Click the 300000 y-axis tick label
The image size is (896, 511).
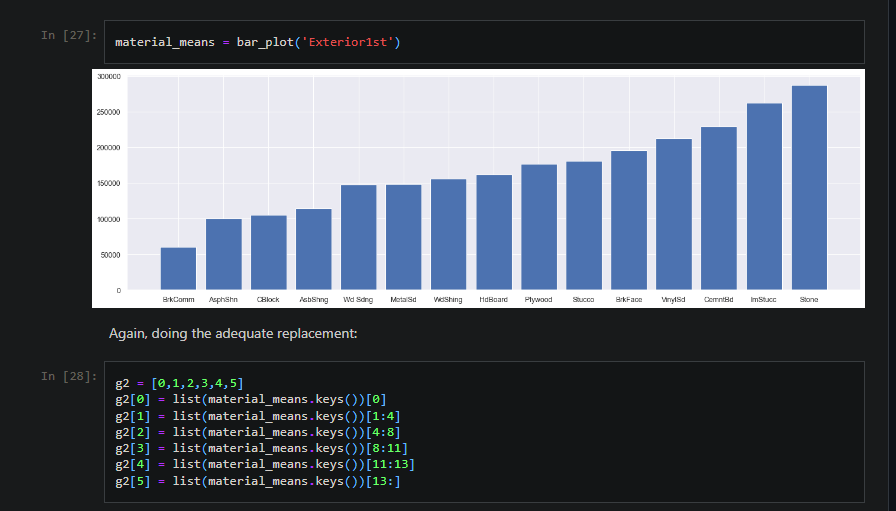tap(109, 77)
